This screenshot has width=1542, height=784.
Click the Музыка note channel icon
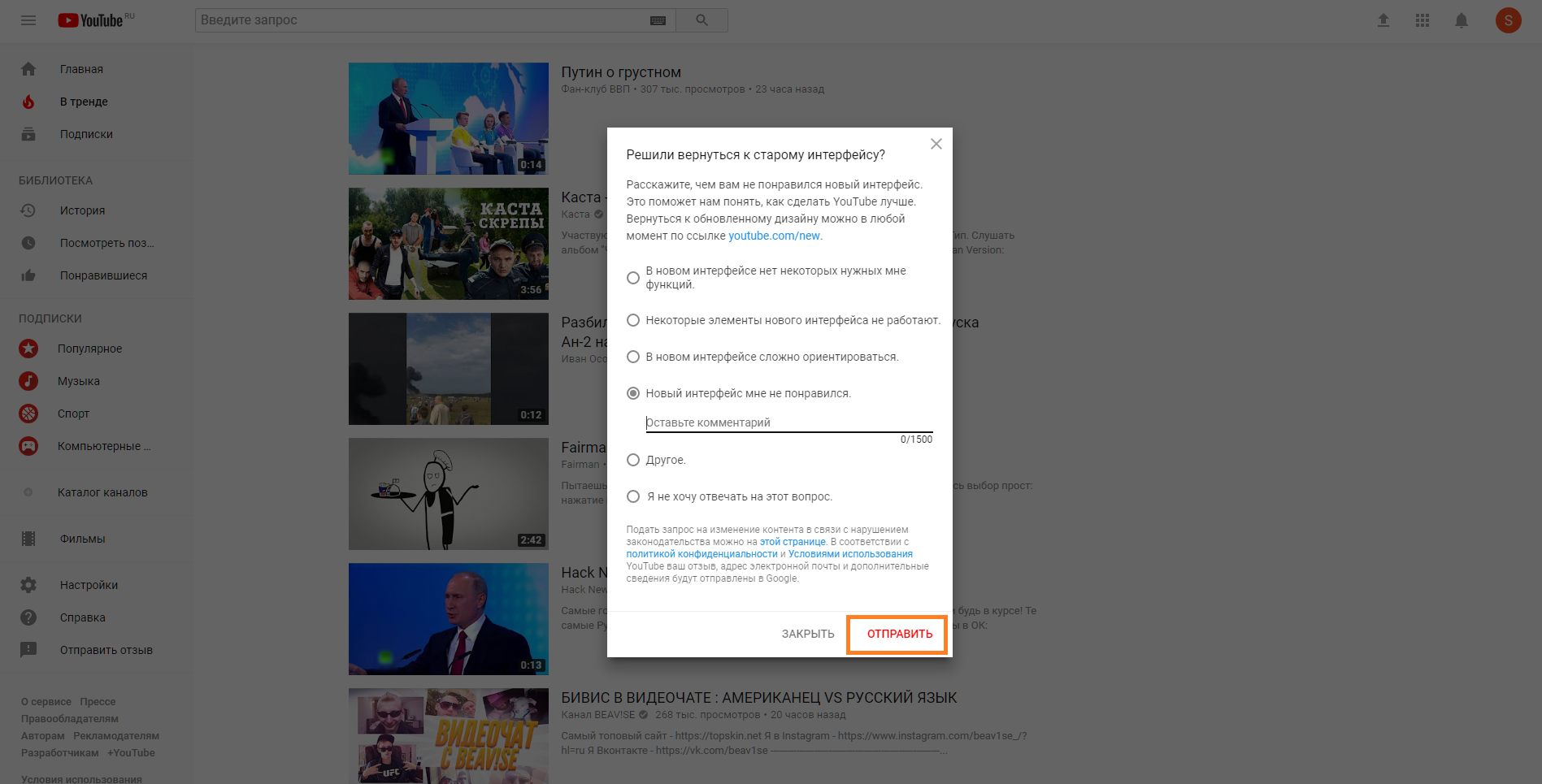click(x=28, y=381)
